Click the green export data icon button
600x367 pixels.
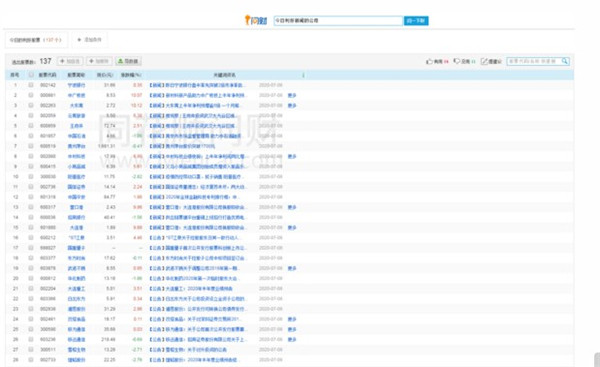[x=128, y=61]
